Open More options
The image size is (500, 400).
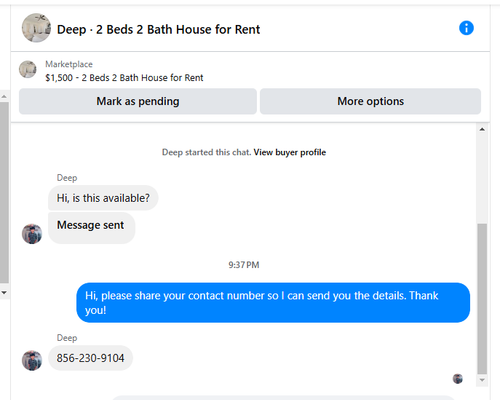click(370, 101)
